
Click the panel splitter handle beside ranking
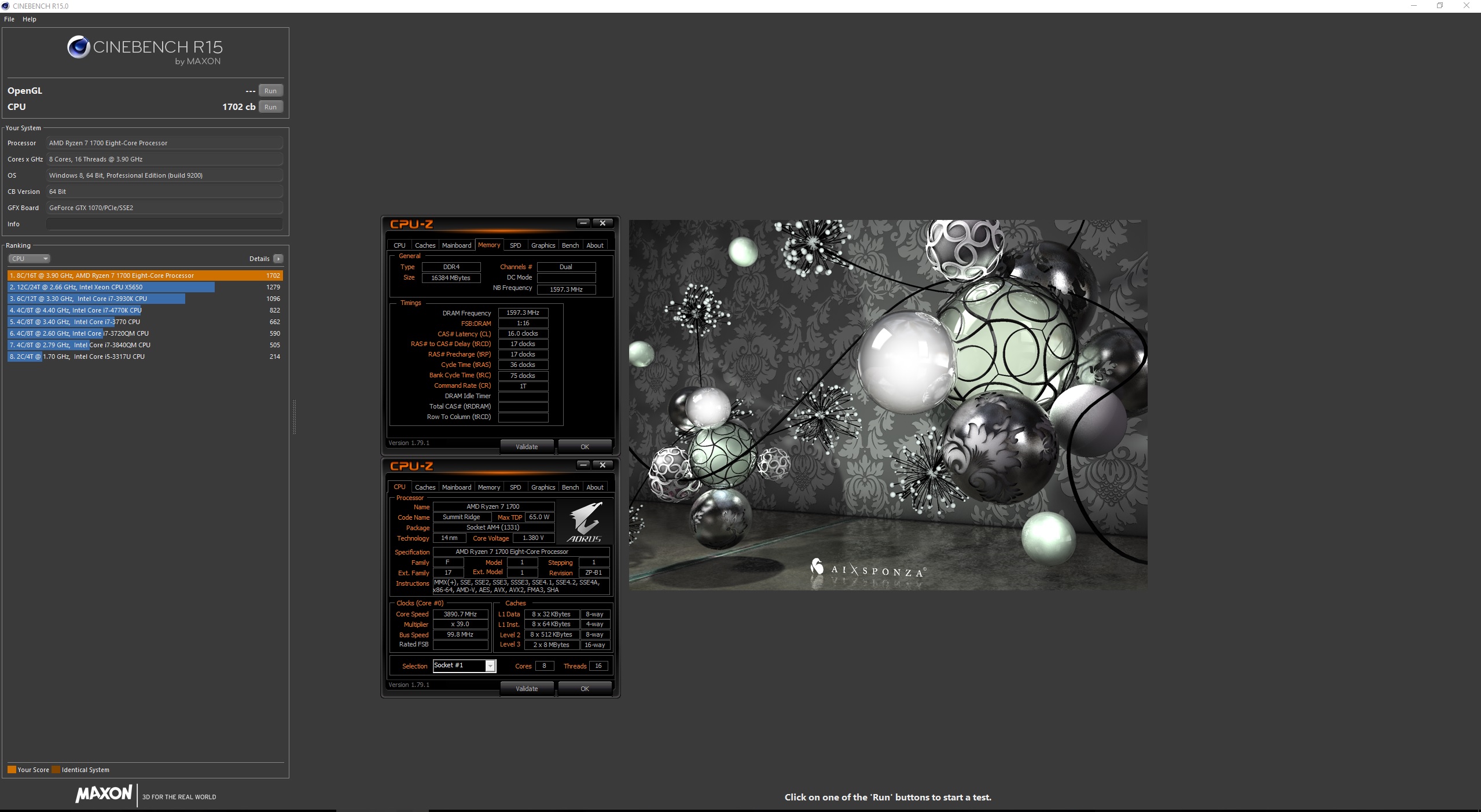(294, 417)
